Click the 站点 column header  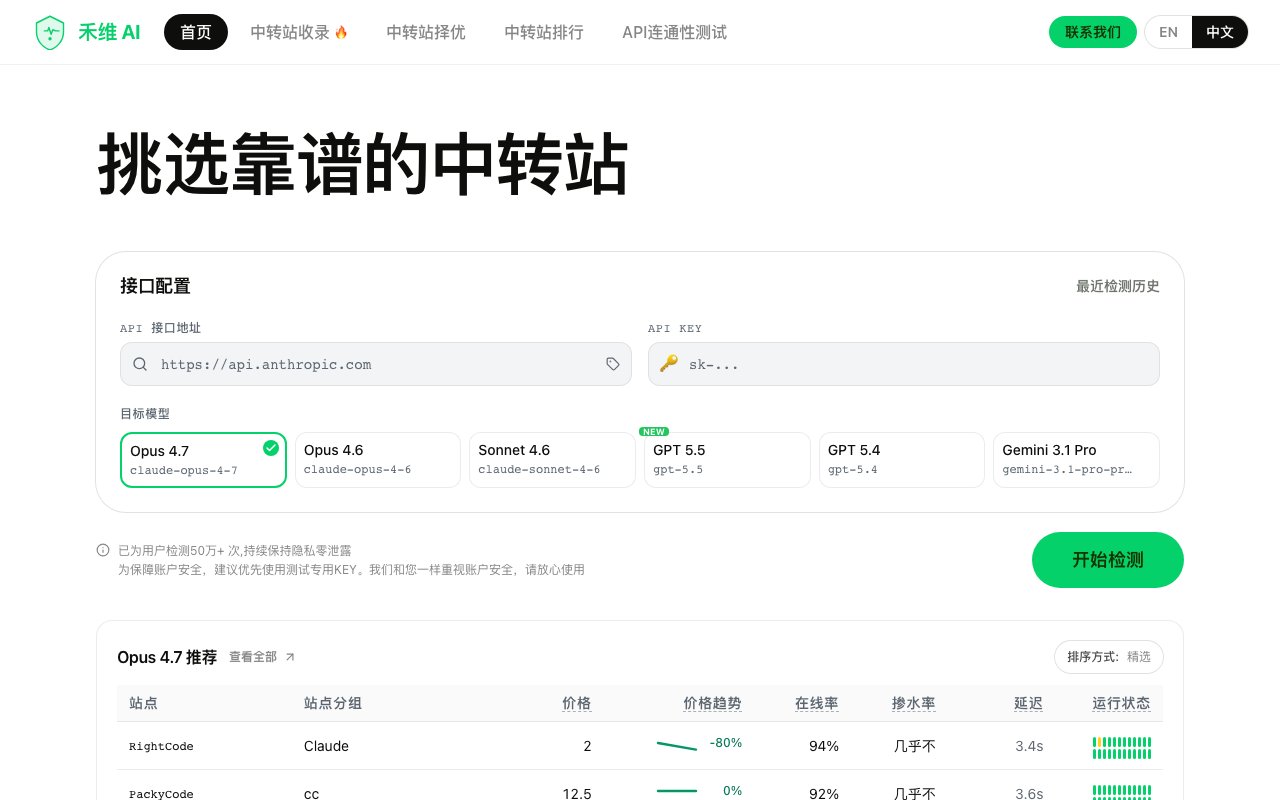(x=144, y=703)
